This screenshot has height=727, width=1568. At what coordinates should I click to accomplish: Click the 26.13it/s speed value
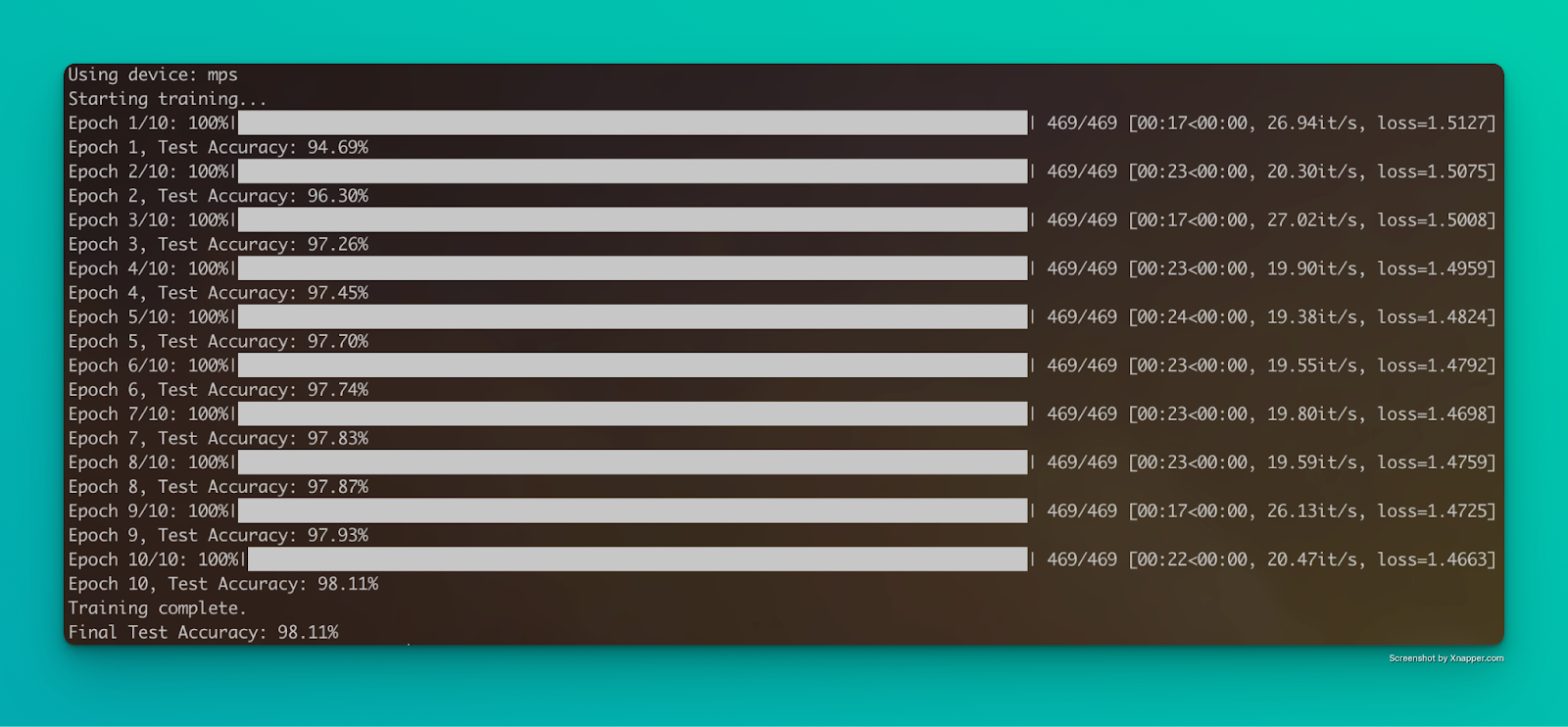tap(1313, 510)
